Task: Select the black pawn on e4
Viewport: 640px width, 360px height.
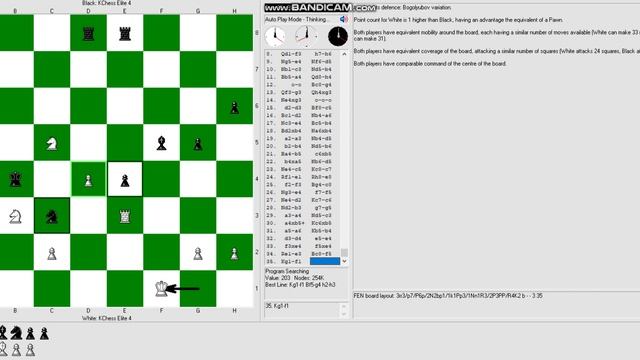Action: [125, 180]
